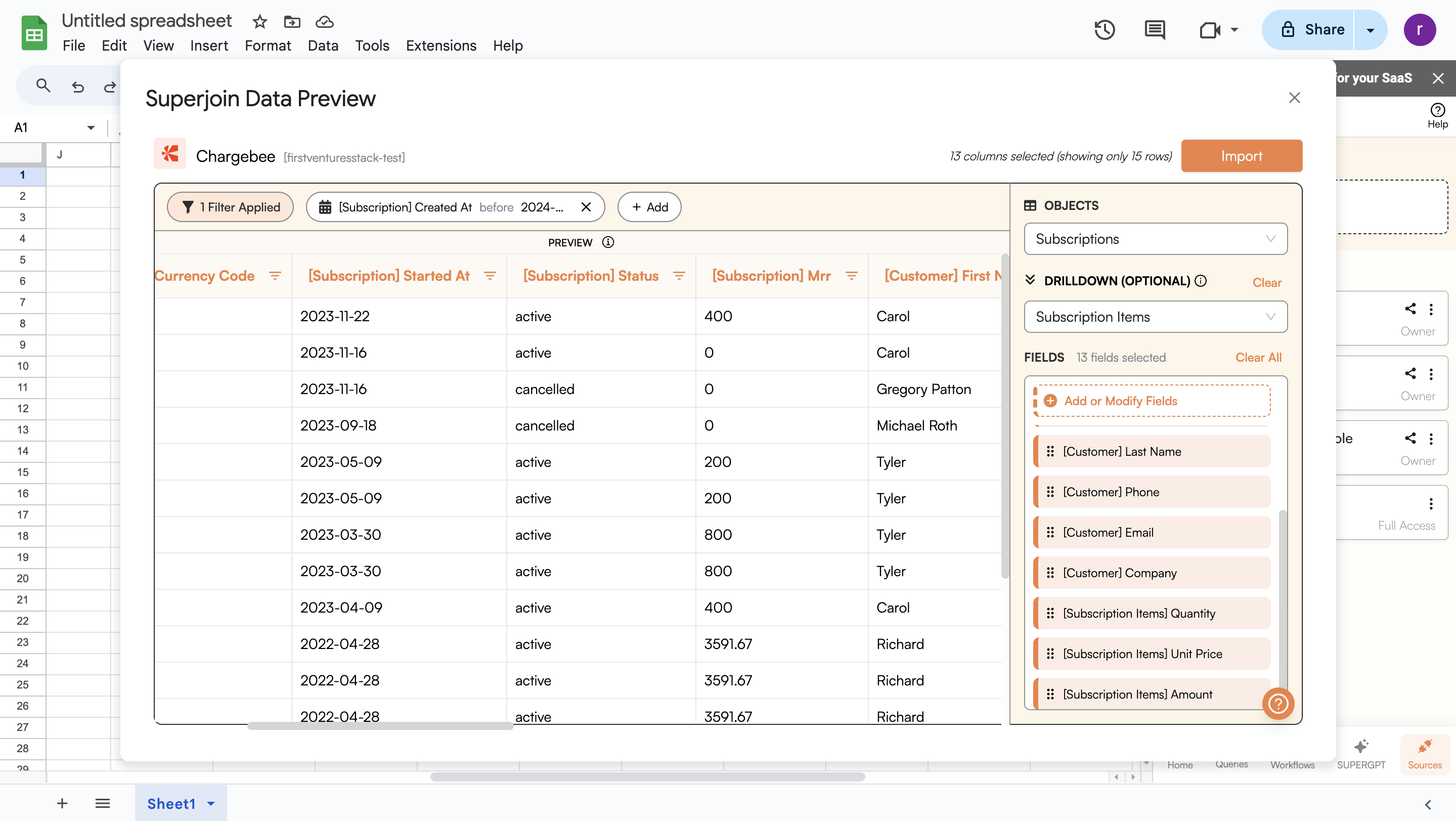Open the Share options dropdown arrow
The width and height of the screenshot is (1456, 821).
(1370, 29)
